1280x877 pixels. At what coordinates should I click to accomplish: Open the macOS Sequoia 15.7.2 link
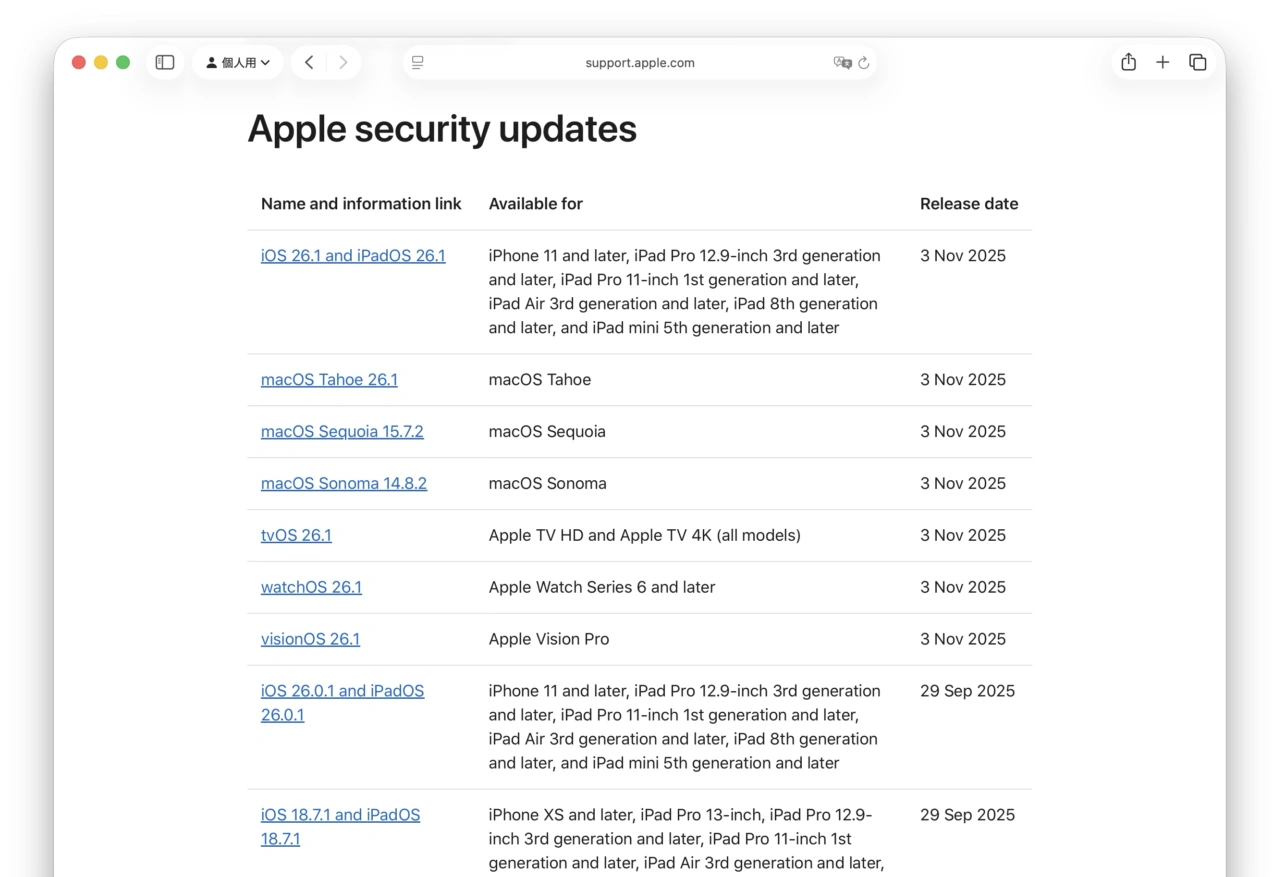(x=342, y=431)
